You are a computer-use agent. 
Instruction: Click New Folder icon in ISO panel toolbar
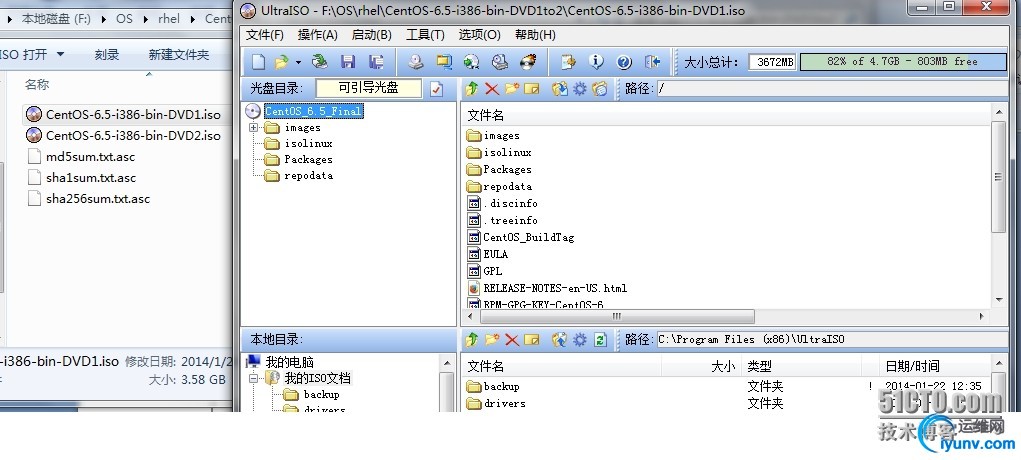coord(512,89)
